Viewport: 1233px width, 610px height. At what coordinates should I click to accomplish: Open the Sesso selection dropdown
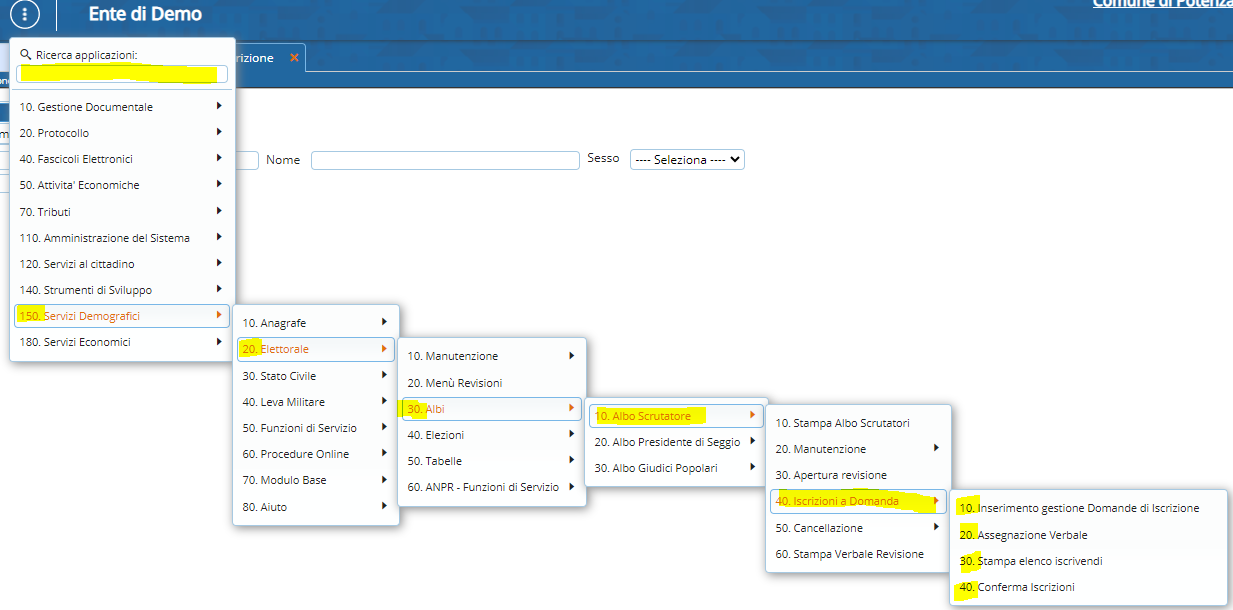[x=687, y=160]
